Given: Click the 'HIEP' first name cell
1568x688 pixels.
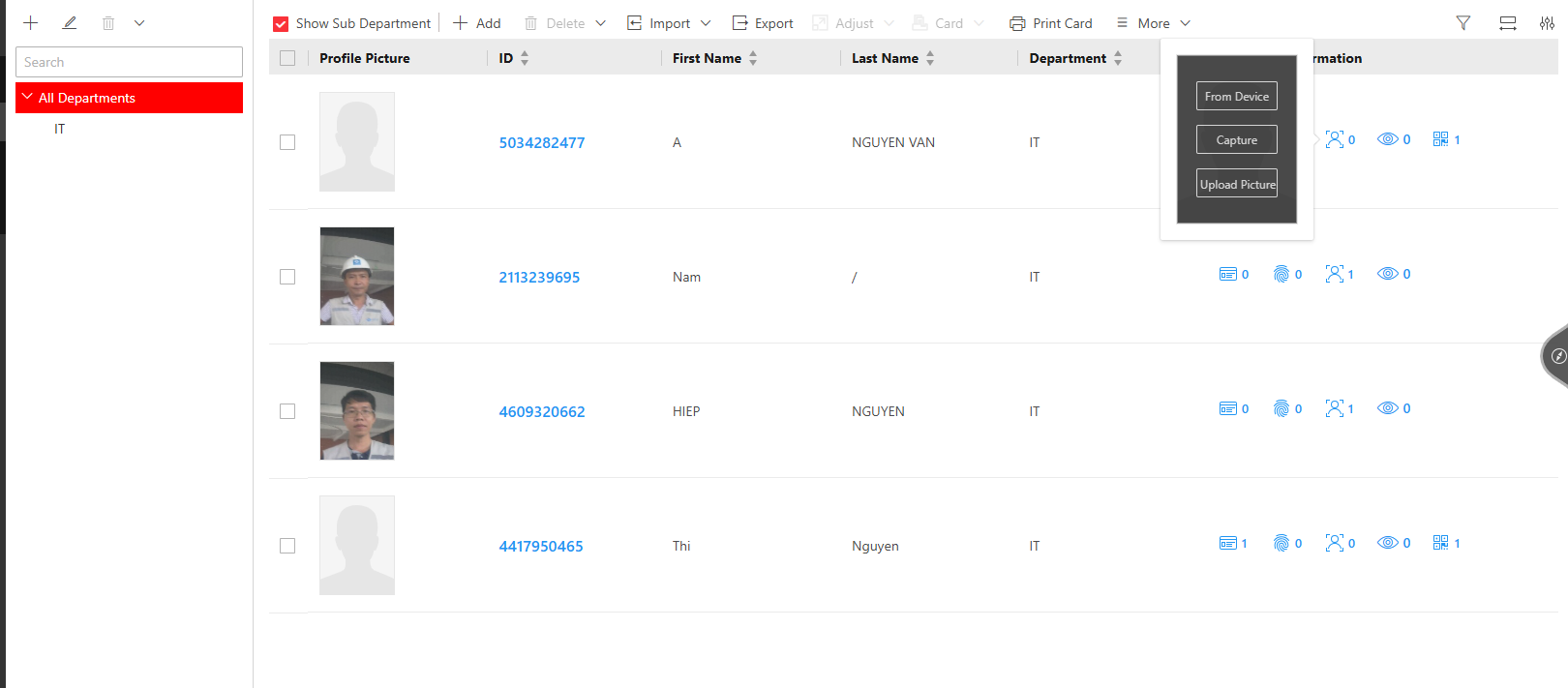Looking at the screenshot, I should click(x=686, y=411).
